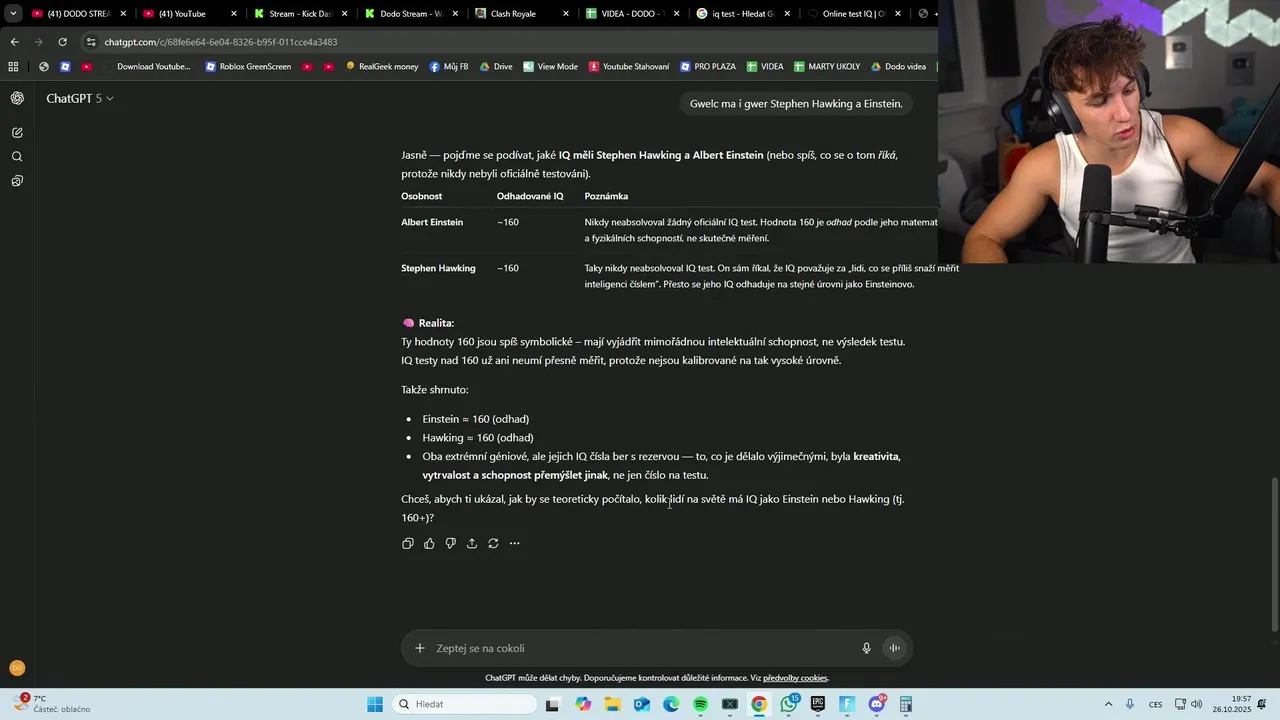This screenshot has width=1280, height=720.
Task: Open the Chrome apps grid in bookmarks bar
Action: [x=13, y=66]
